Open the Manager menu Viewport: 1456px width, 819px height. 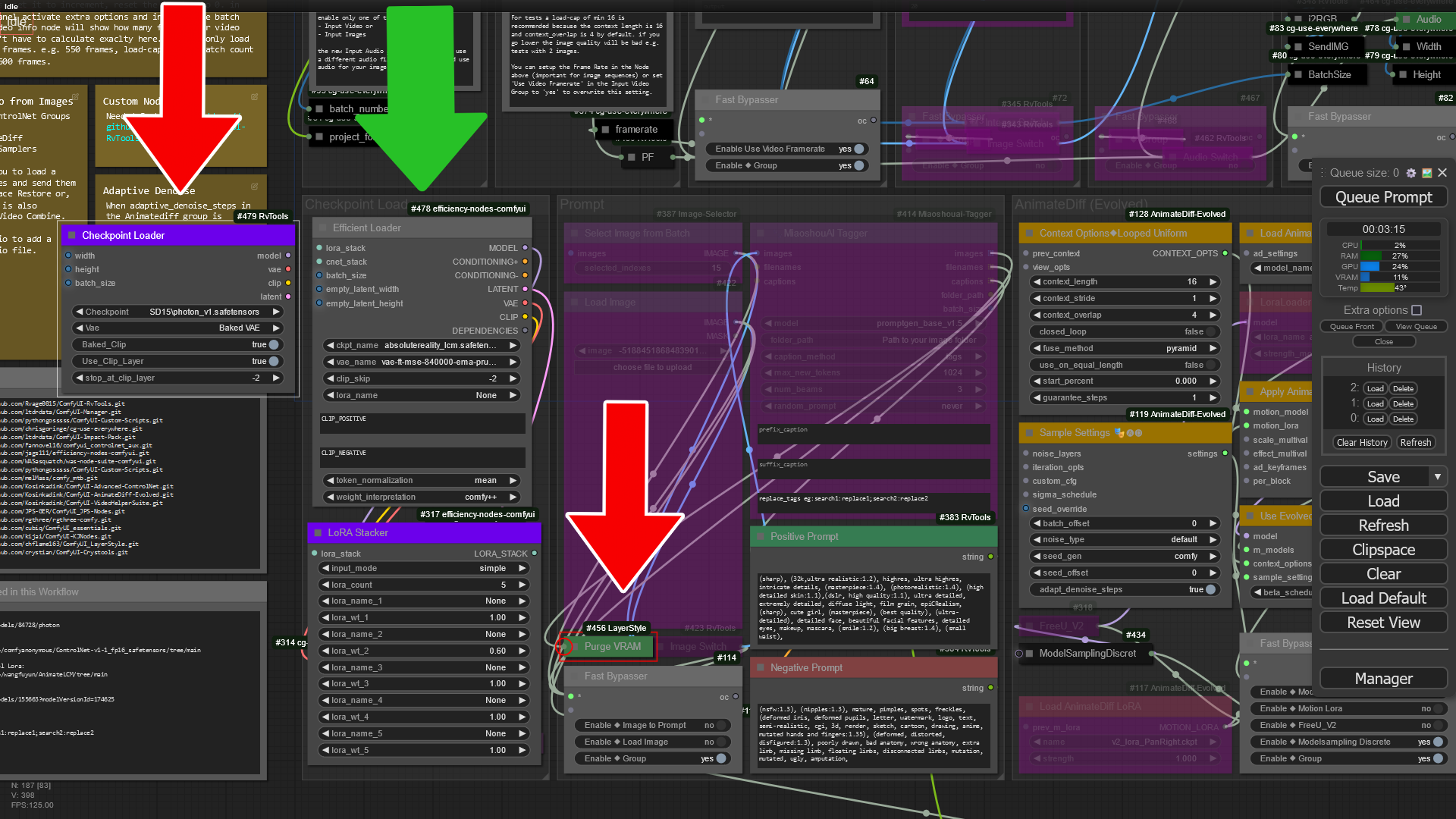coord(1383,679)
